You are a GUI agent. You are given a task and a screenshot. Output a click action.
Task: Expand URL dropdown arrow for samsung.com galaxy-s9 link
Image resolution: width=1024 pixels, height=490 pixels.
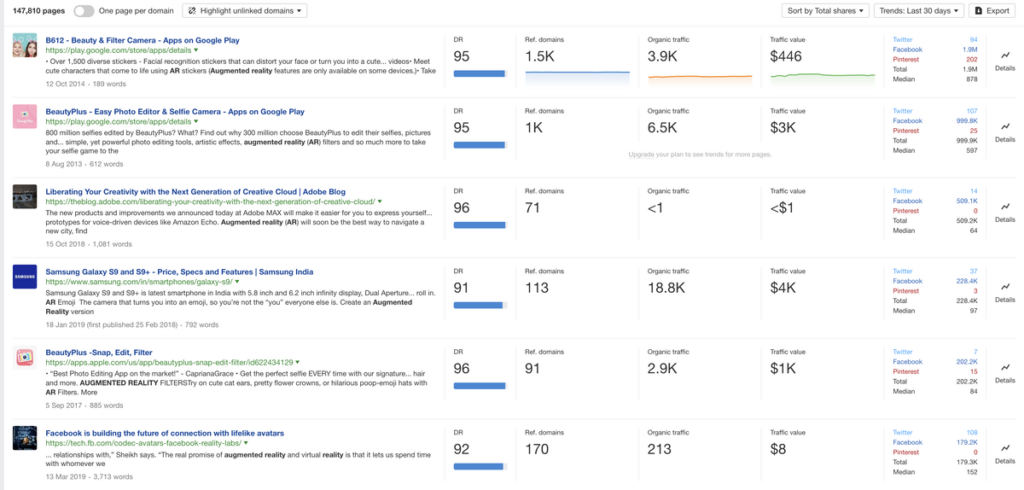(237, 282)
